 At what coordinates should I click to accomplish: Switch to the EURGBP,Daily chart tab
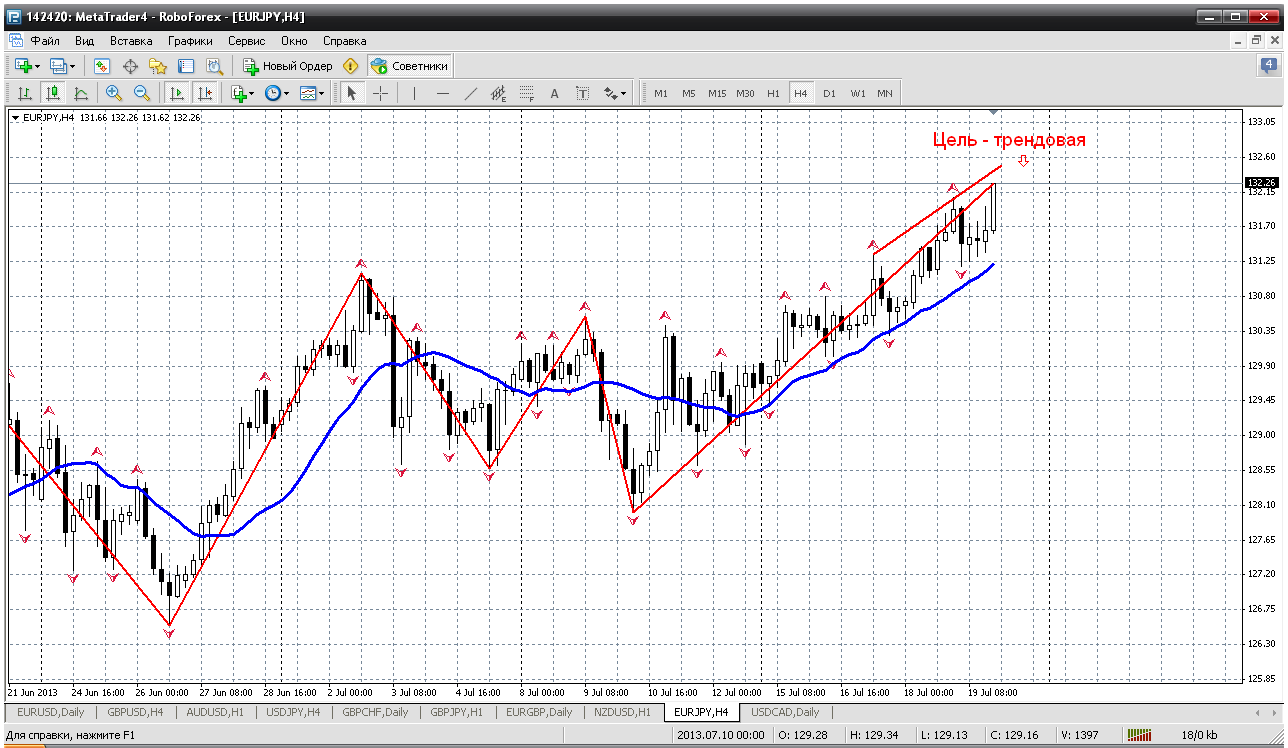[x=539, y=712]
